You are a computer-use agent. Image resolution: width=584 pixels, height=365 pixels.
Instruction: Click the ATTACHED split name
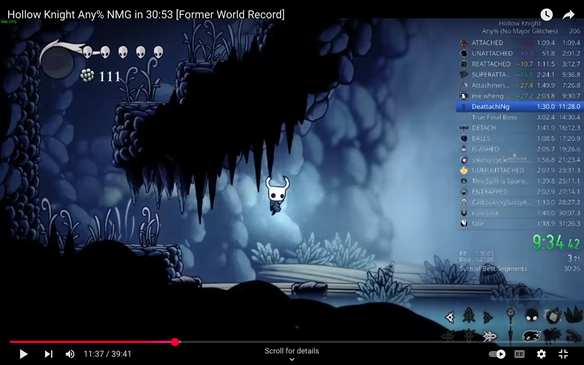[487, 43]
